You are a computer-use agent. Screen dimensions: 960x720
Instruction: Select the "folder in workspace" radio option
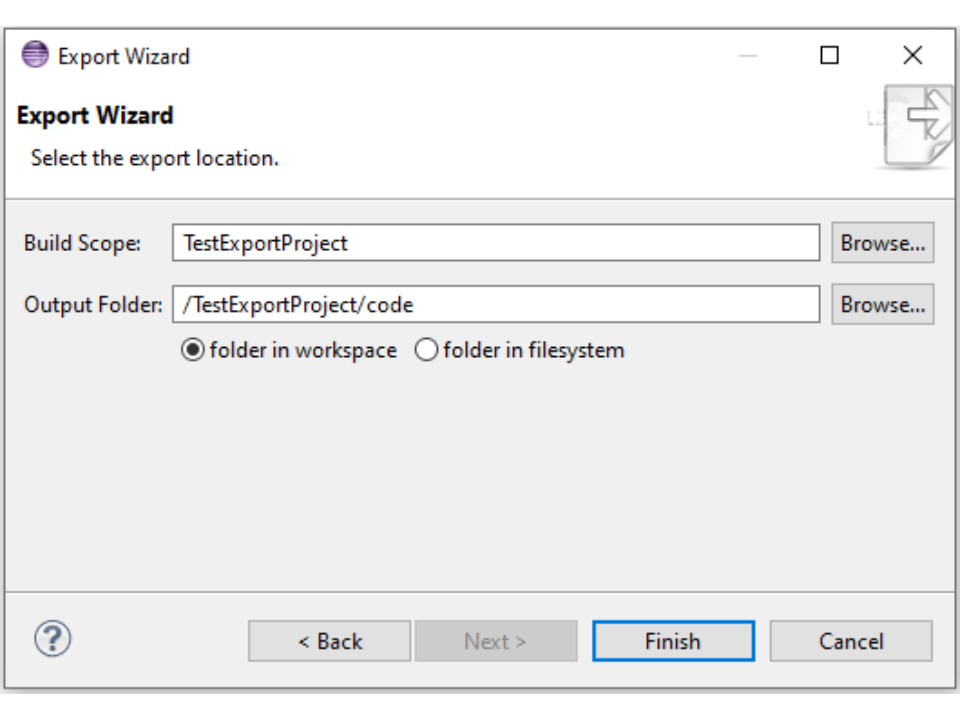pos(192,351)
